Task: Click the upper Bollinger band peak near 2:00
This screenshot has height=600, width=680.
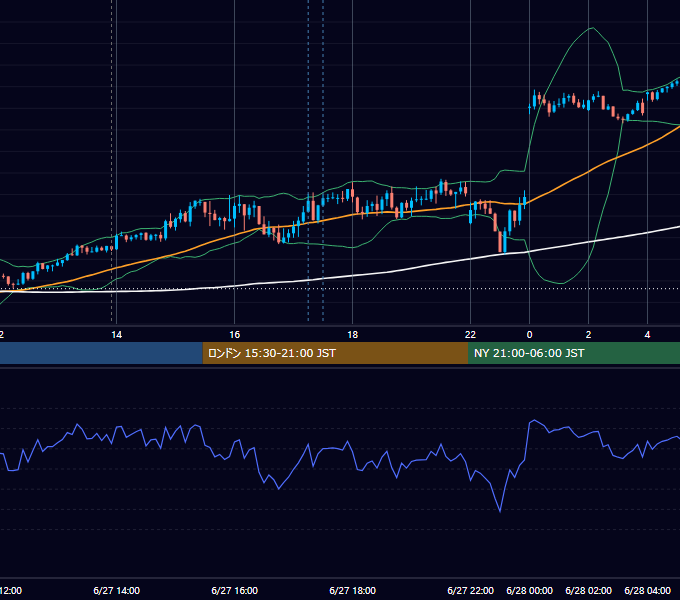Action: [x=592, y=28]
